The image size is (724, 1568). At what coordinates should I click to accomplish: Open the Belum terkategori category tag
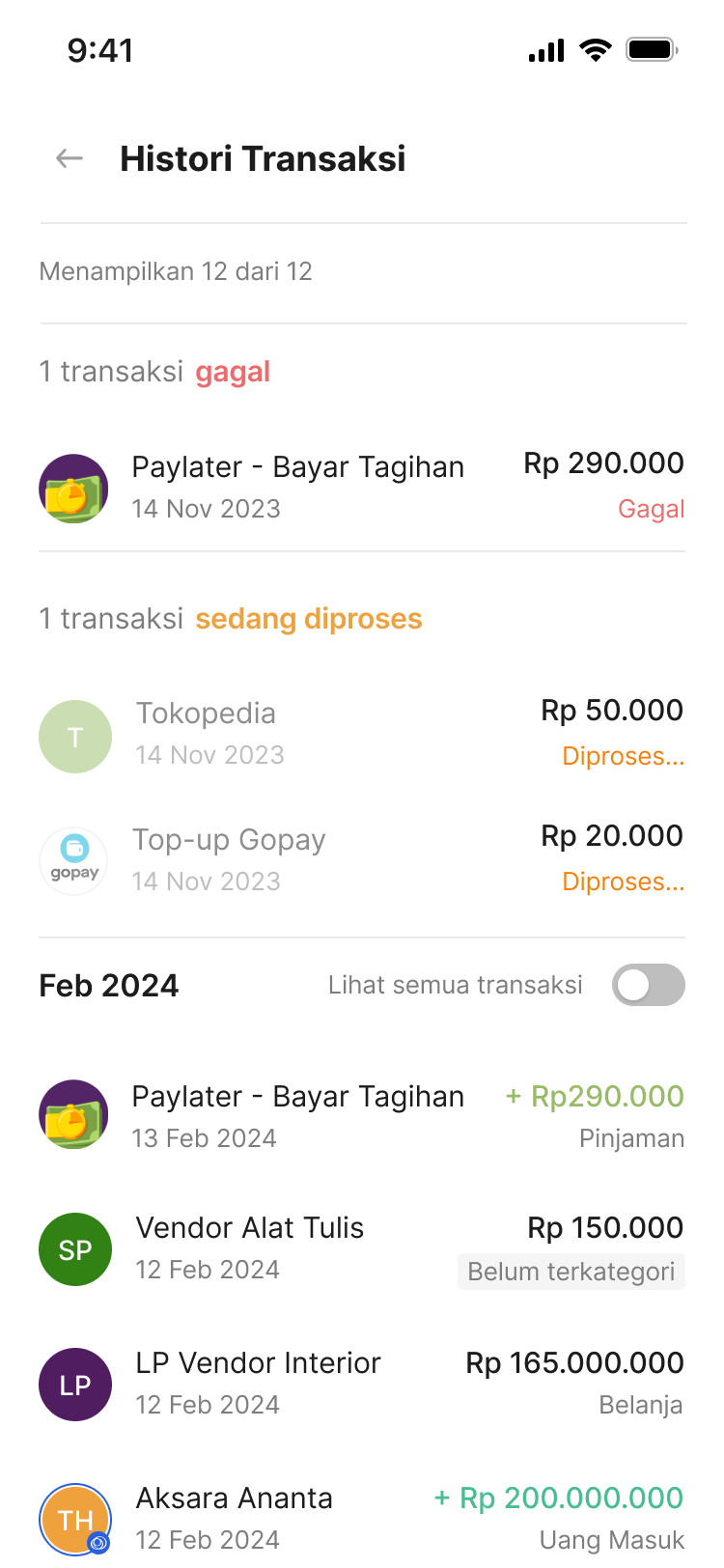point(571,1272)
